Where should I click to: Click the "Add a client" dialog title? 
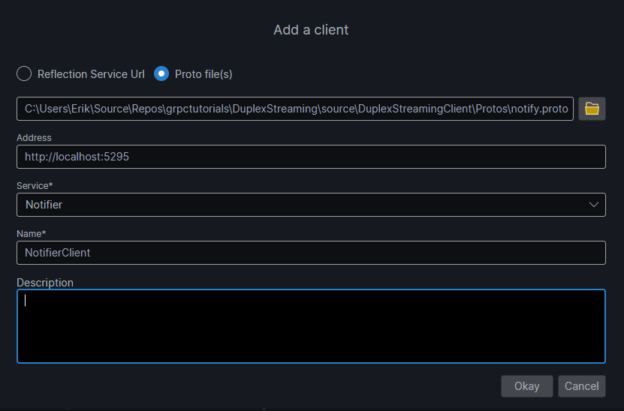(311, 30)
